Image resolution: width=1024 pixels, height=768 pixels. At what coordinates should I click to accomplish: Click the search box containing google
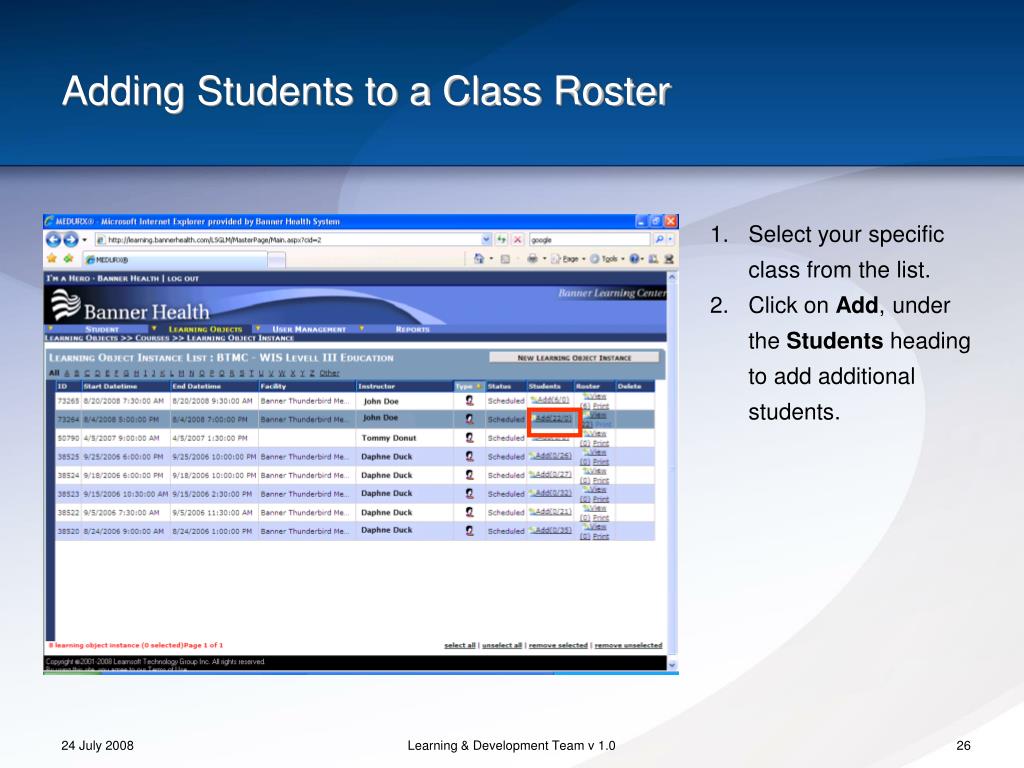pos(589,240)
